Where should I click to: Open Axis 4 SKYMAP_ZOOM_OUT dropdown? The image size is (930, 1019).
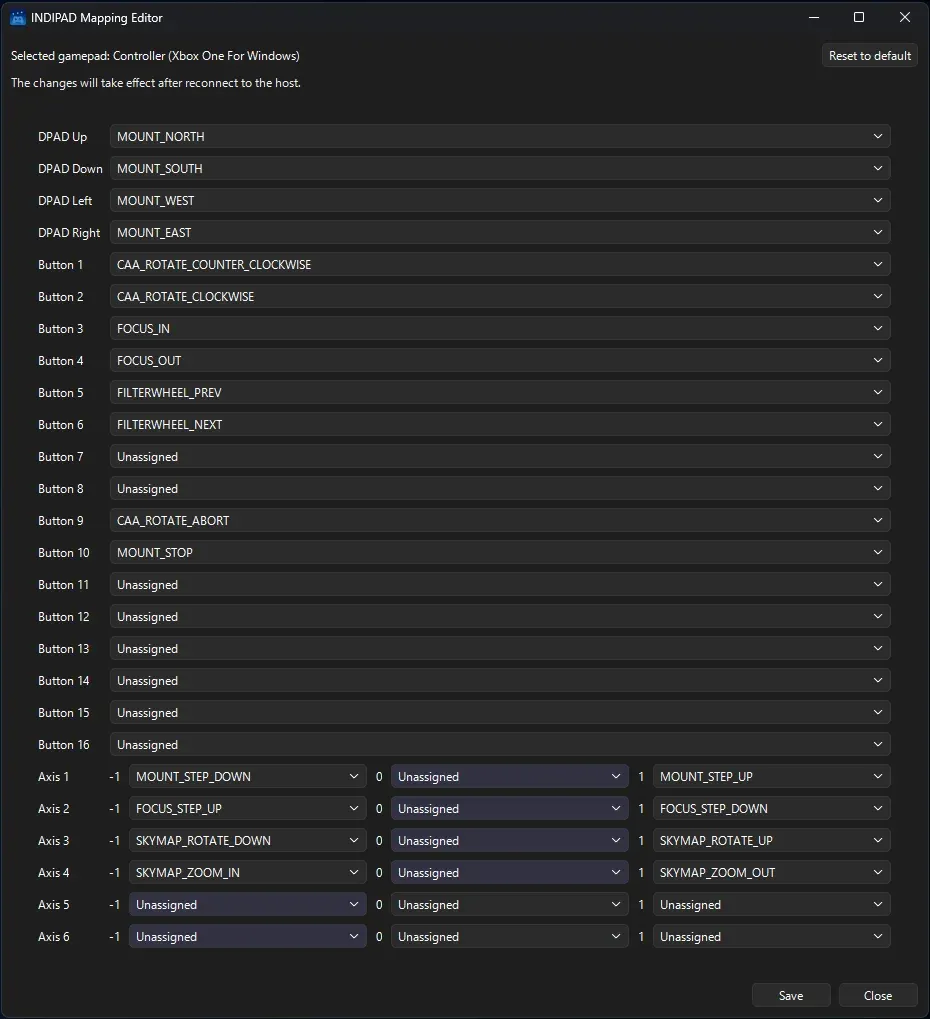(771, 873)
